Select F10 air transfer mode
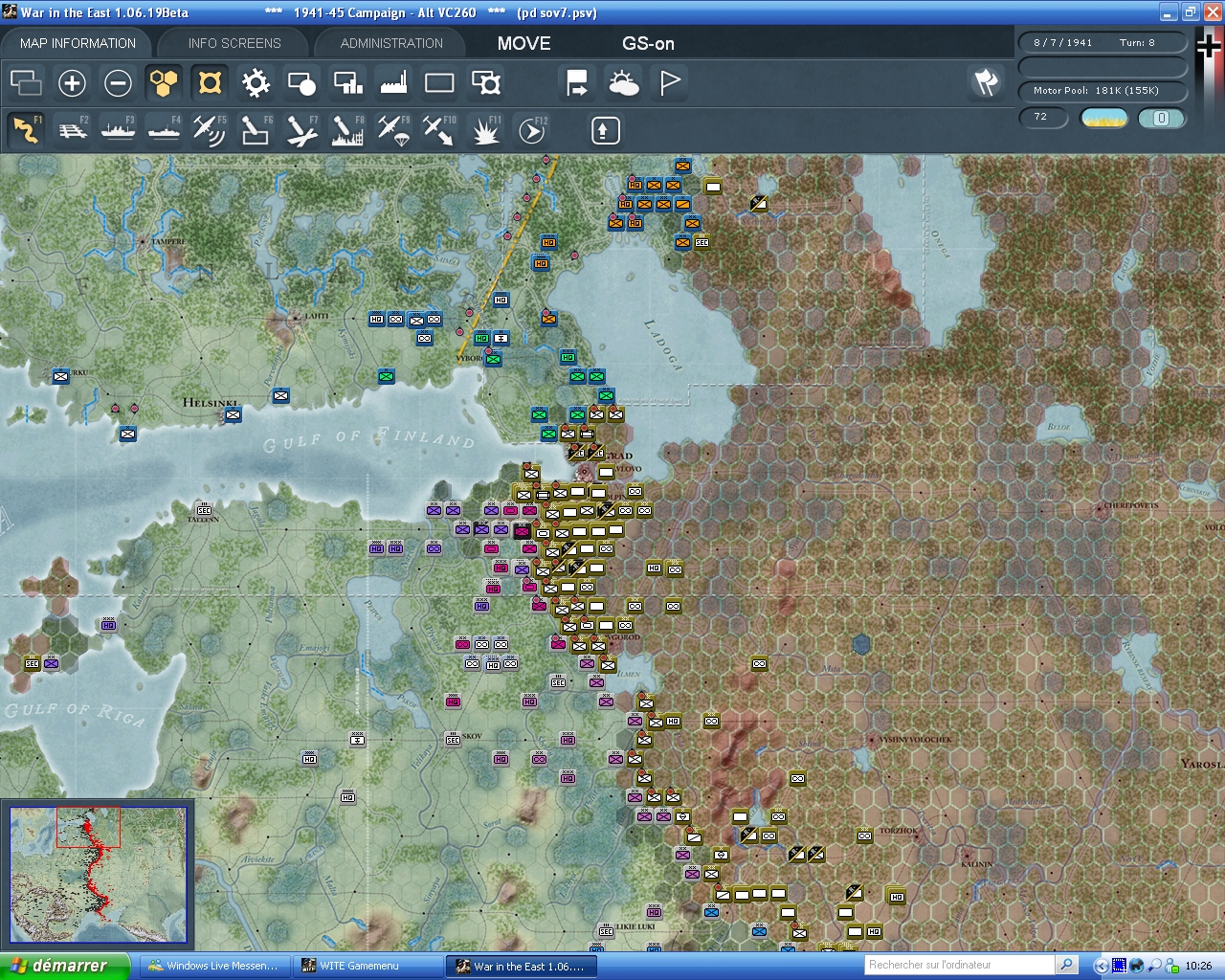This screenshot has height=980, width=1225. 439,130
